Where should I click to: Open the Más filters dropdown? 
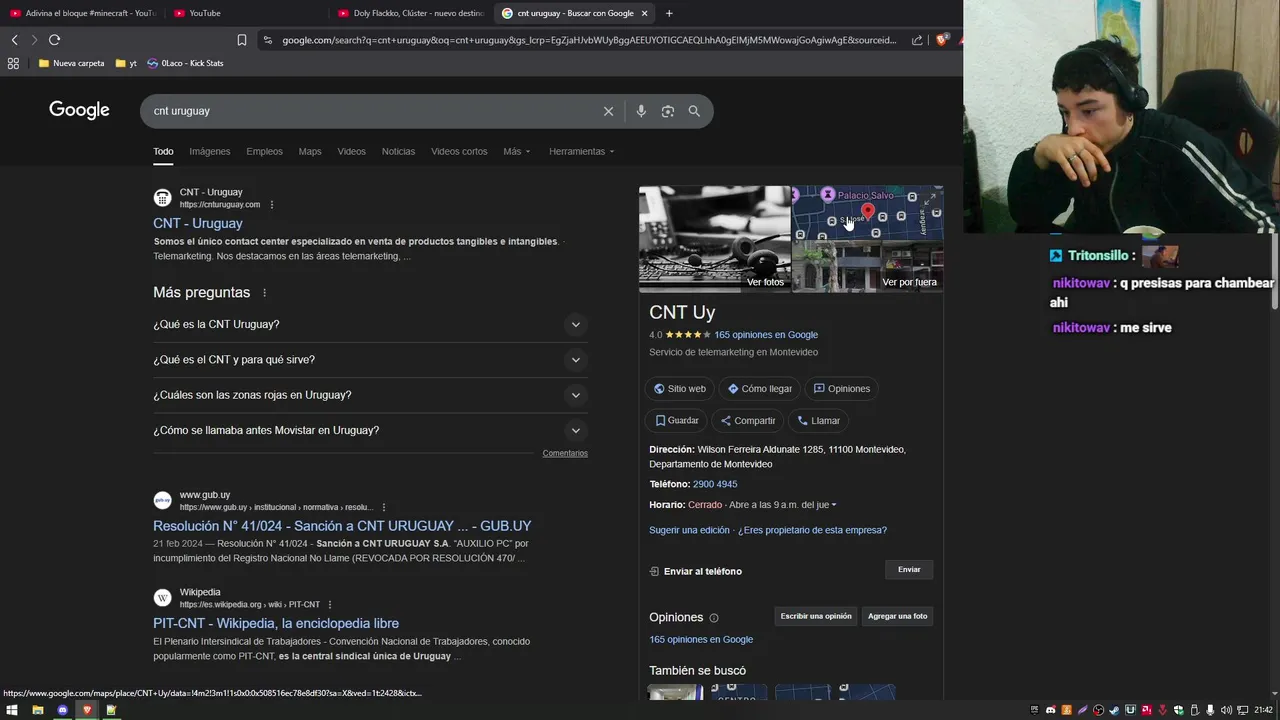coord(517,151)
